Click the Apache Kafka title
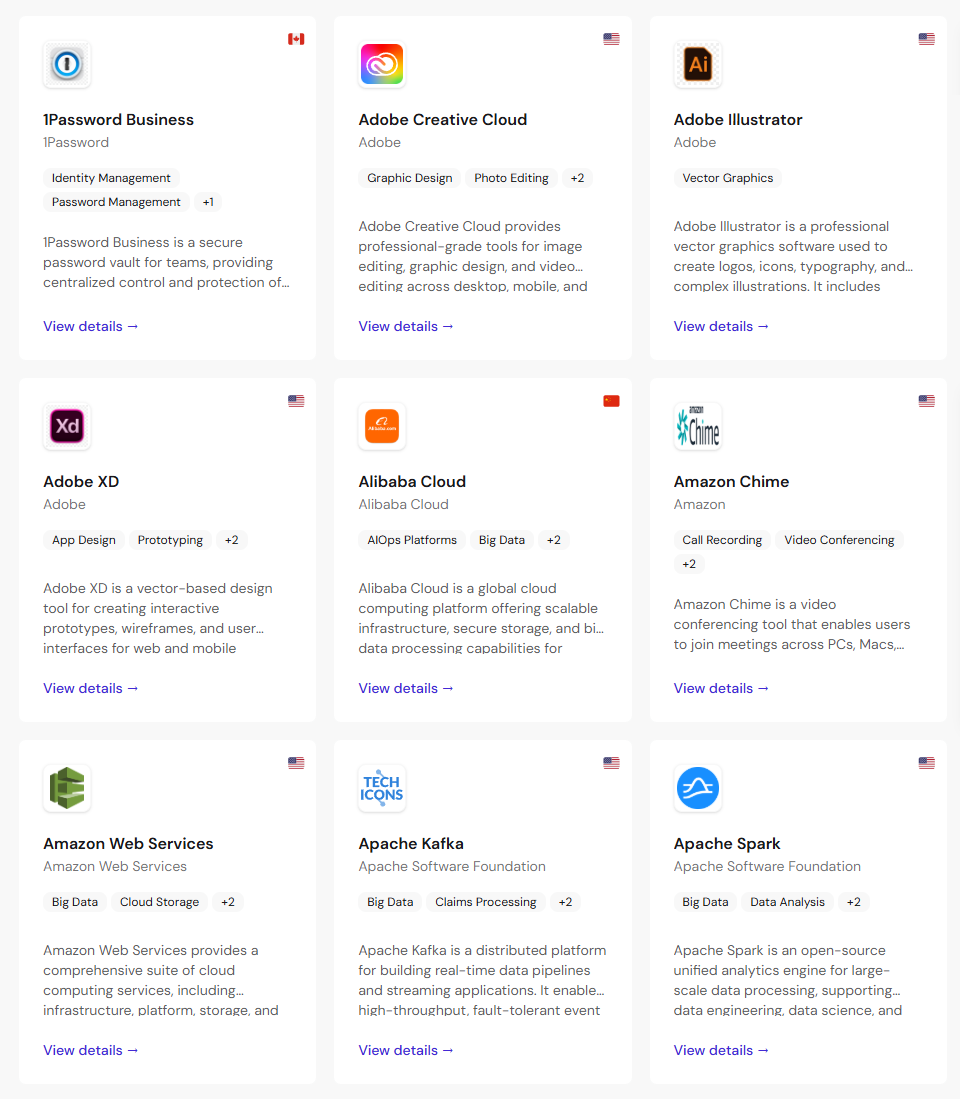Viewport: 960px width, 1099px height. pyautogui.click(x=411, y=843)
